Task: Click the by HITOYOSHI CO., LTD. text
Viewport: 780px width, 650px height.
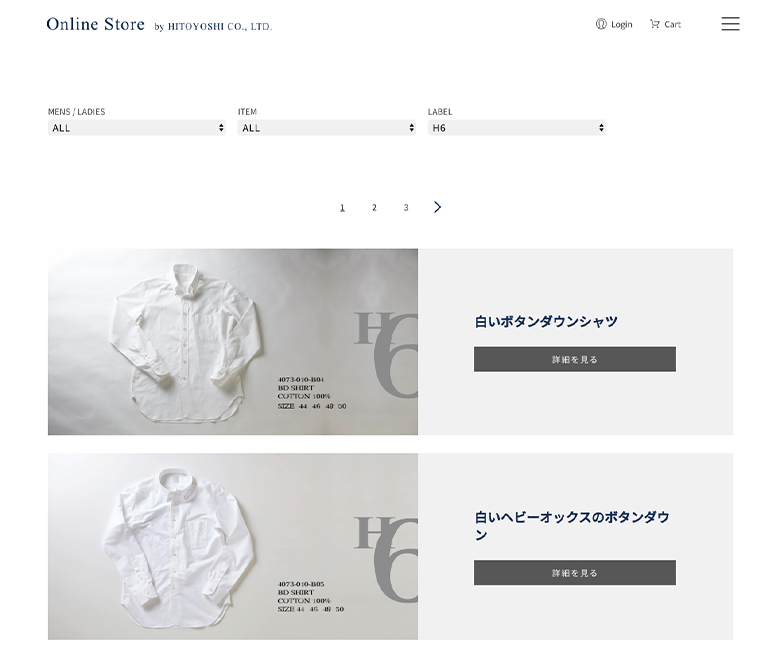Action: tap(213, 26)
